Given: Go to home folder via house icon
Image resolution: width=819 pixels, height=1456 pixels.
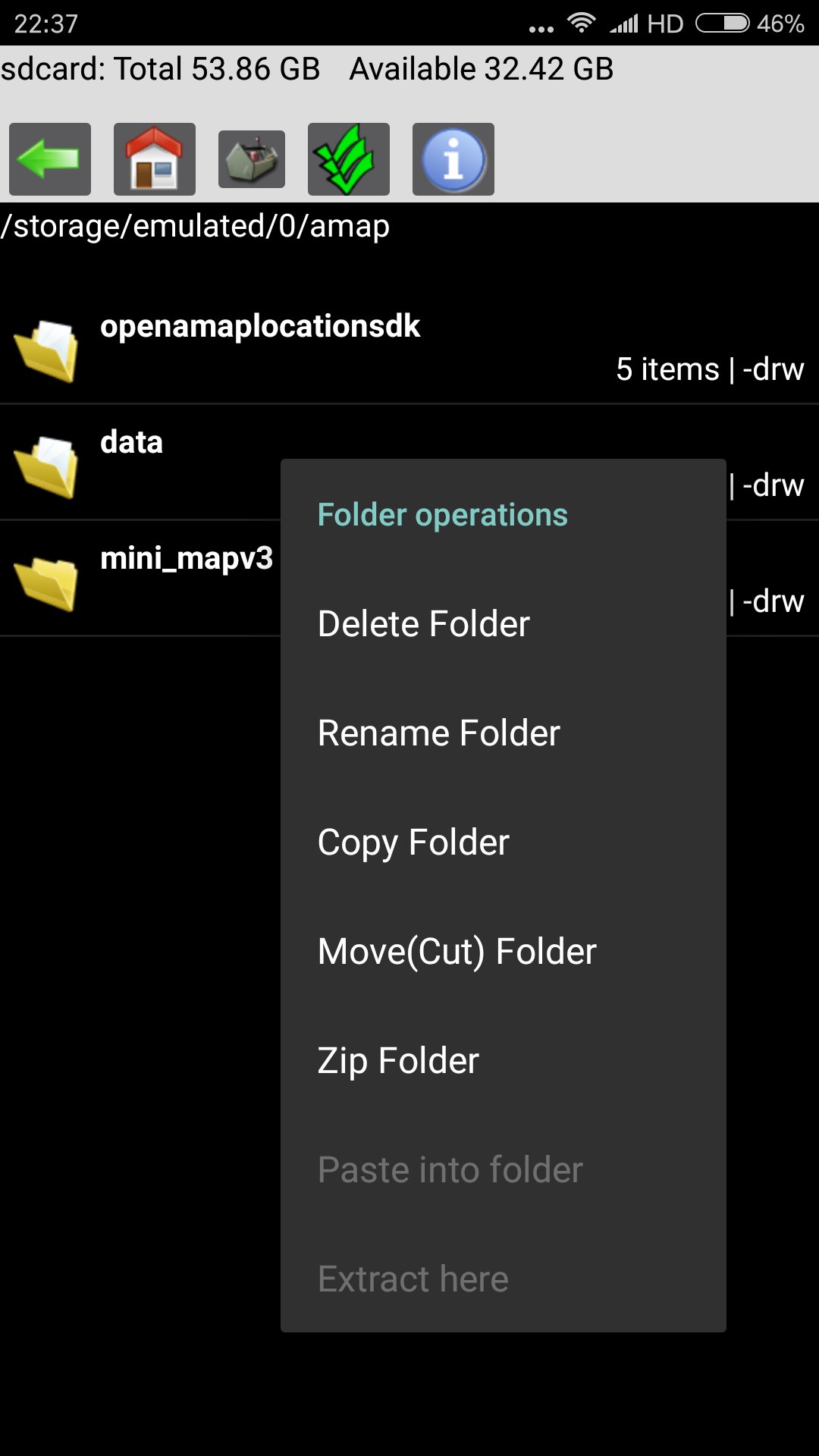Looking at the screenshot, I should 155,159.
